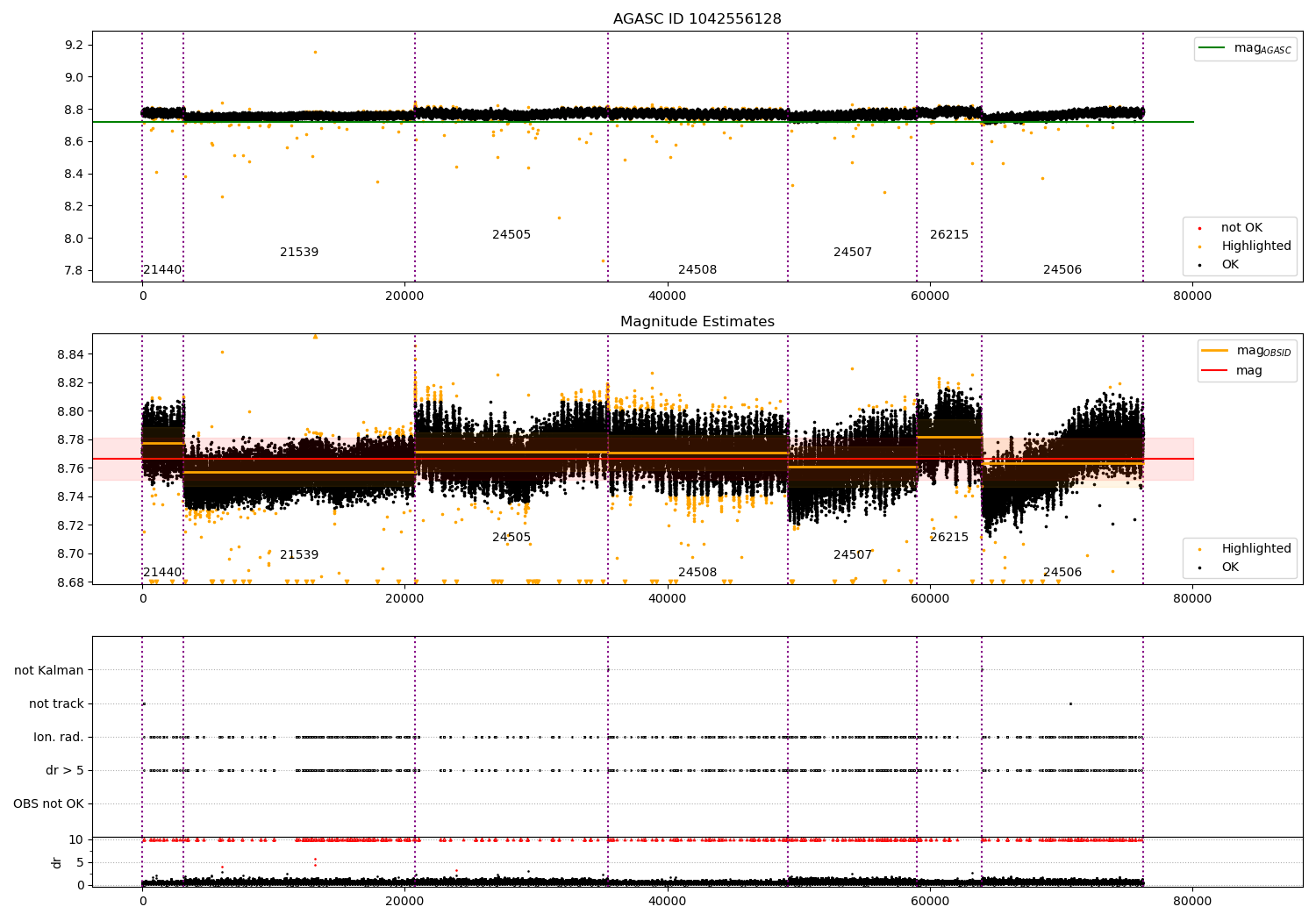Image resolution: width=1316 pixels, height=921 pixels.
Task: Click the 'Ion. rad.' axis label
Action: 59,738
